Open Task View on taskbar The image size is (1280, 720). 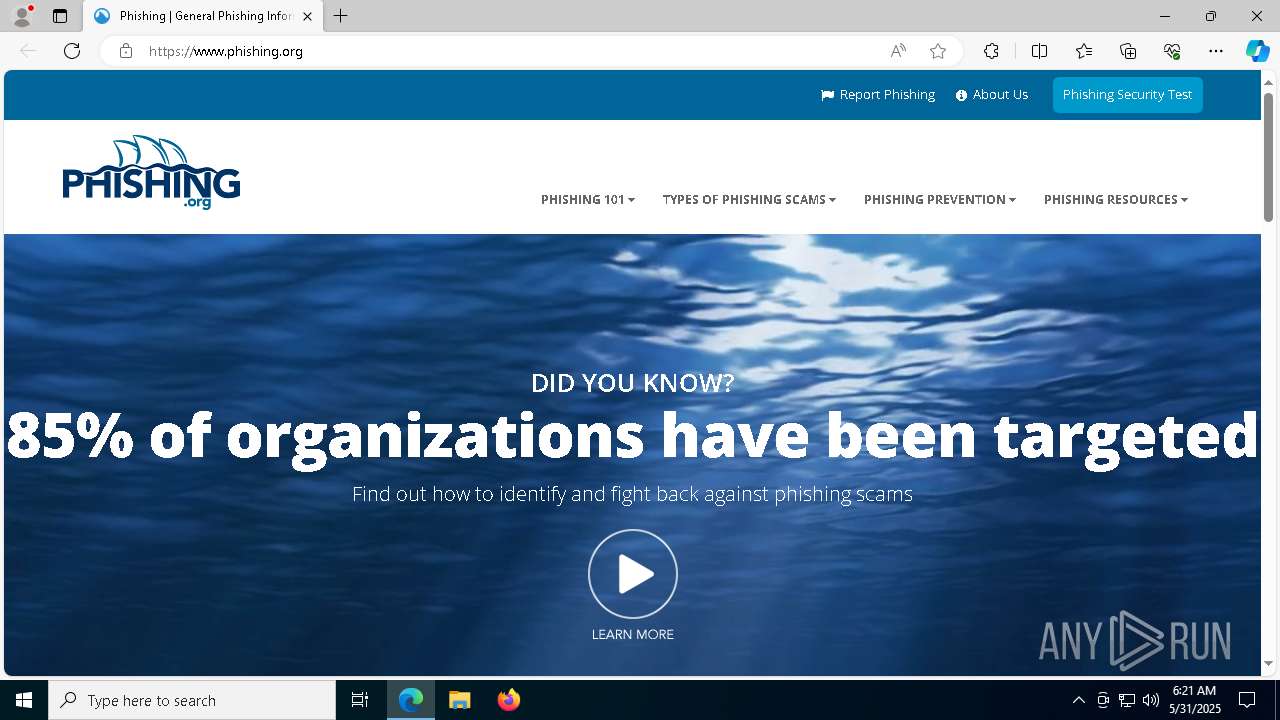[x=360, y=700]
